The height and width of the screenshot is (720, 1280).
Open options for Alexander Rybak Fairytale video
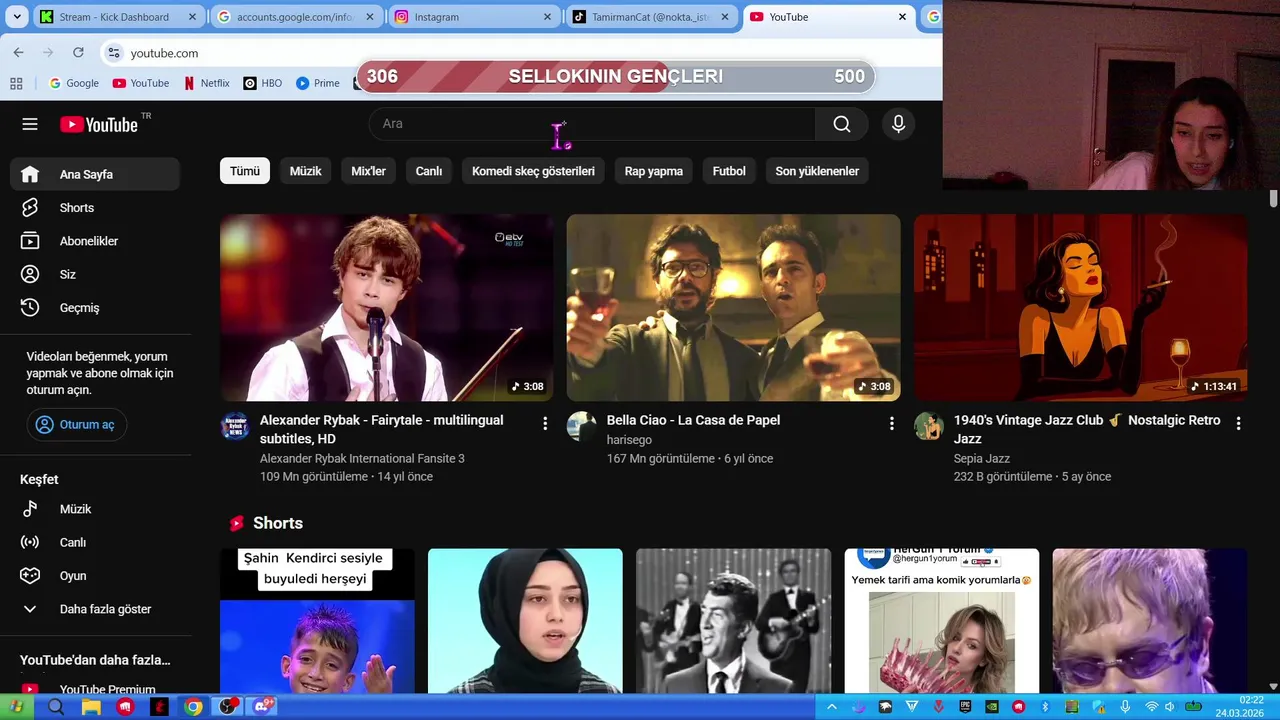click(545, 424)
